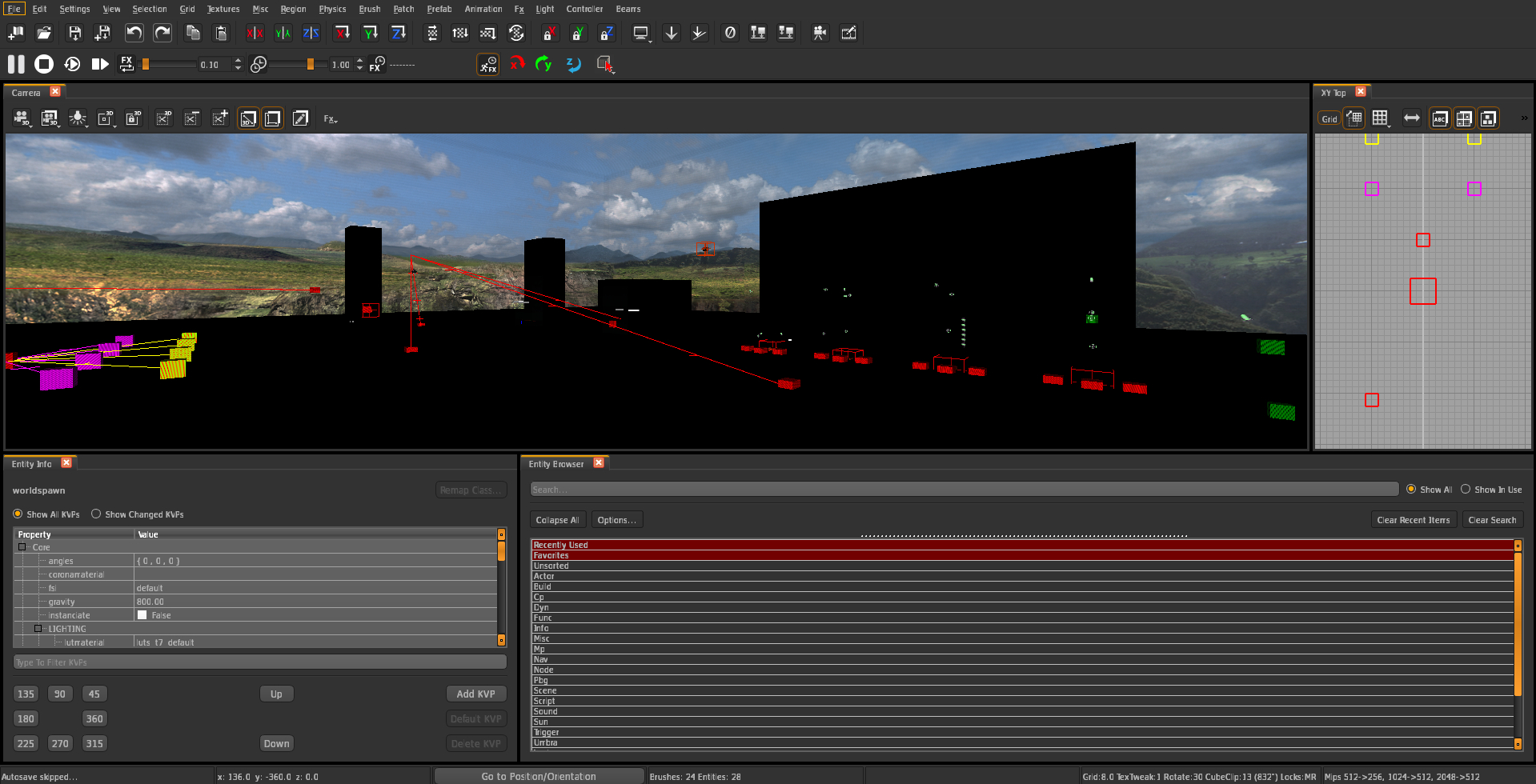Open the Fx dropdown in Camera toolbar
Viewport: 1536px width, 784px height.
[330, 119]
